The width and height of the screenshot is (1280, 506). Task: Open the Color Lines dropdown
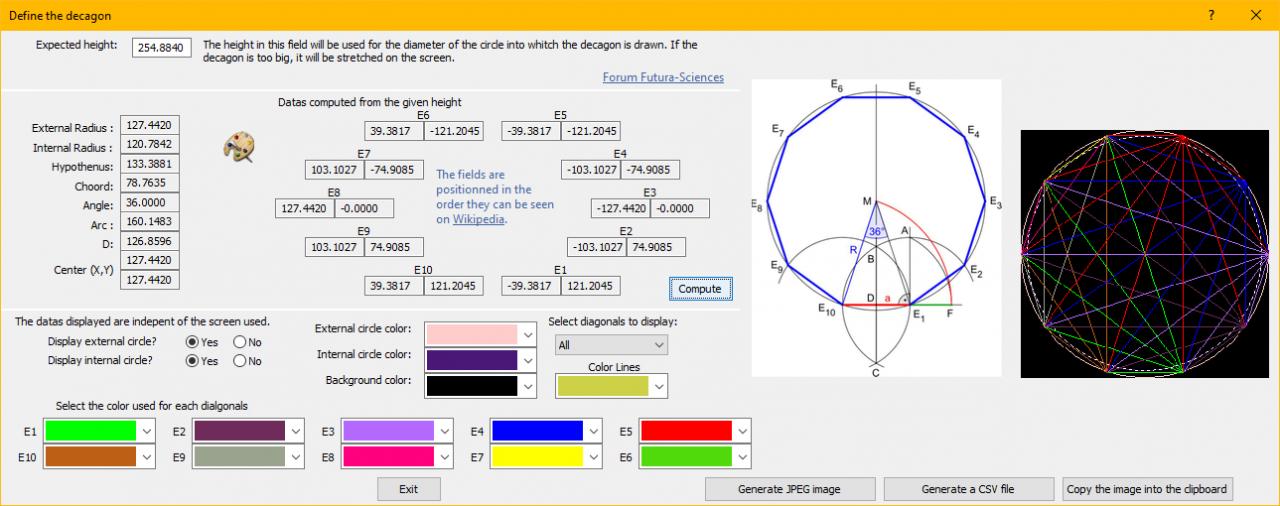[x=658, y=386]
